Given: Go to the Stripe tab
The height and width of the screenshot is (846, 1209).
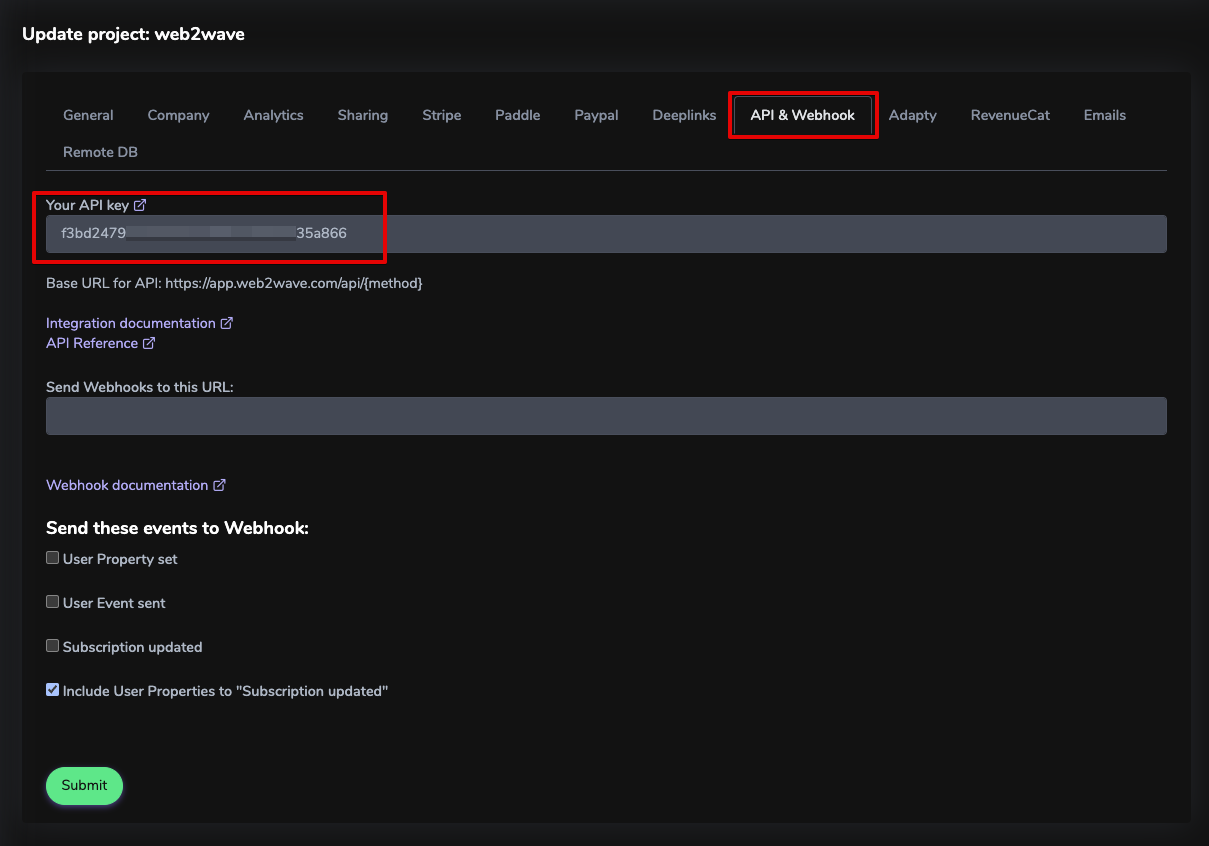Looking at the screenshot, I should [441, 115].
